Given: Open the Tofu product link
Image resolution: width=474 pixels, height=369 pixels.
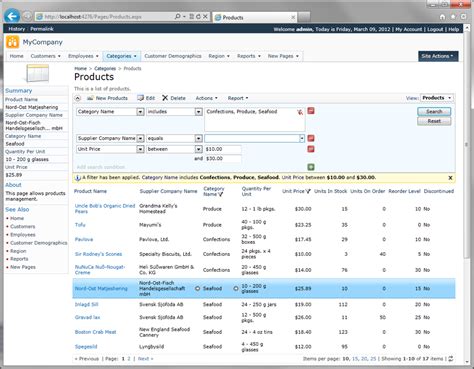Looking at the screenshot, I should pyautogui.click(x=80, y=225).
